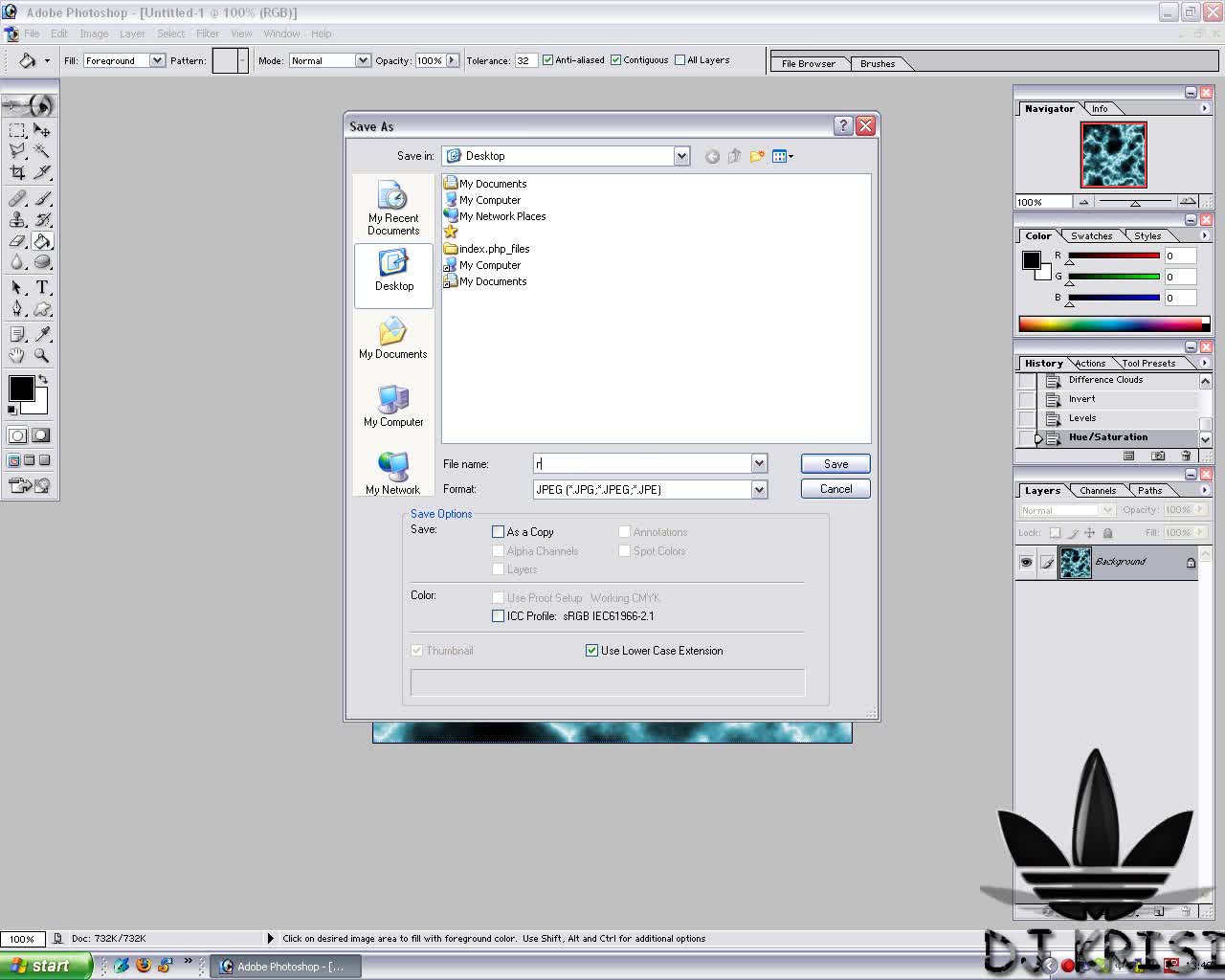Viewport: 1225px width, 980px height.
Task: Switch to Quick Mask mode
Action: (41, 435)
